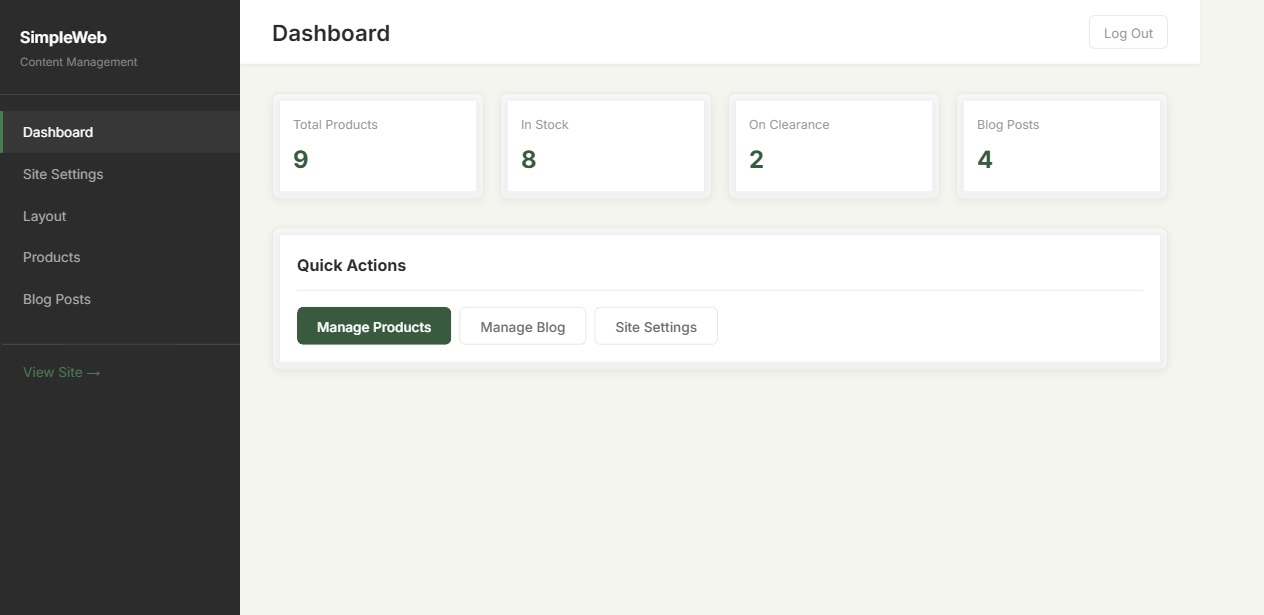This screenshot has width=1264, height=615.
Task: Click the On Clearance stat card
Action: [x=834, y=146]
